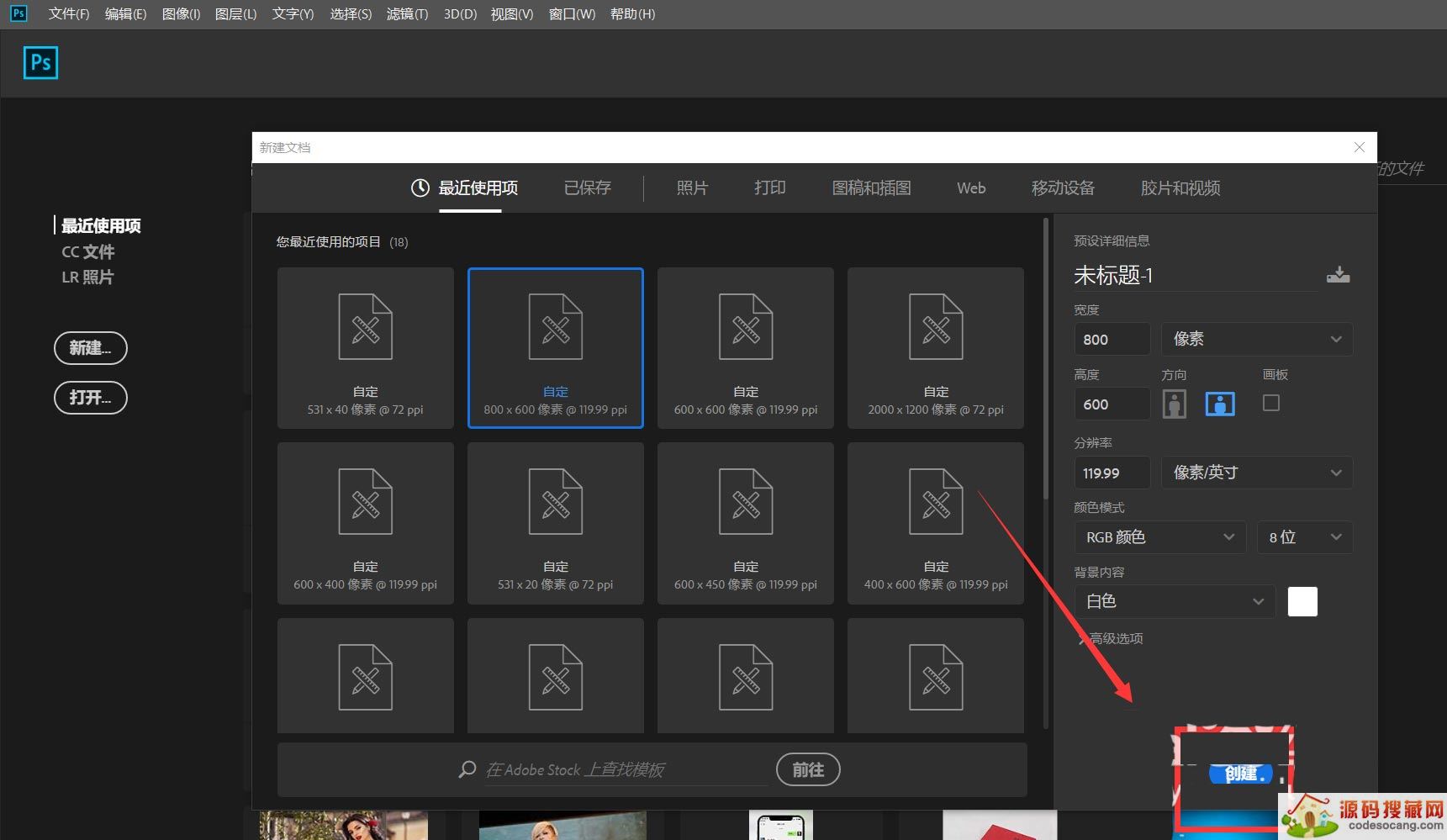1447x840 pixels.
Task: Click the 宽度 width input field
Action: tap(1112, 340)
